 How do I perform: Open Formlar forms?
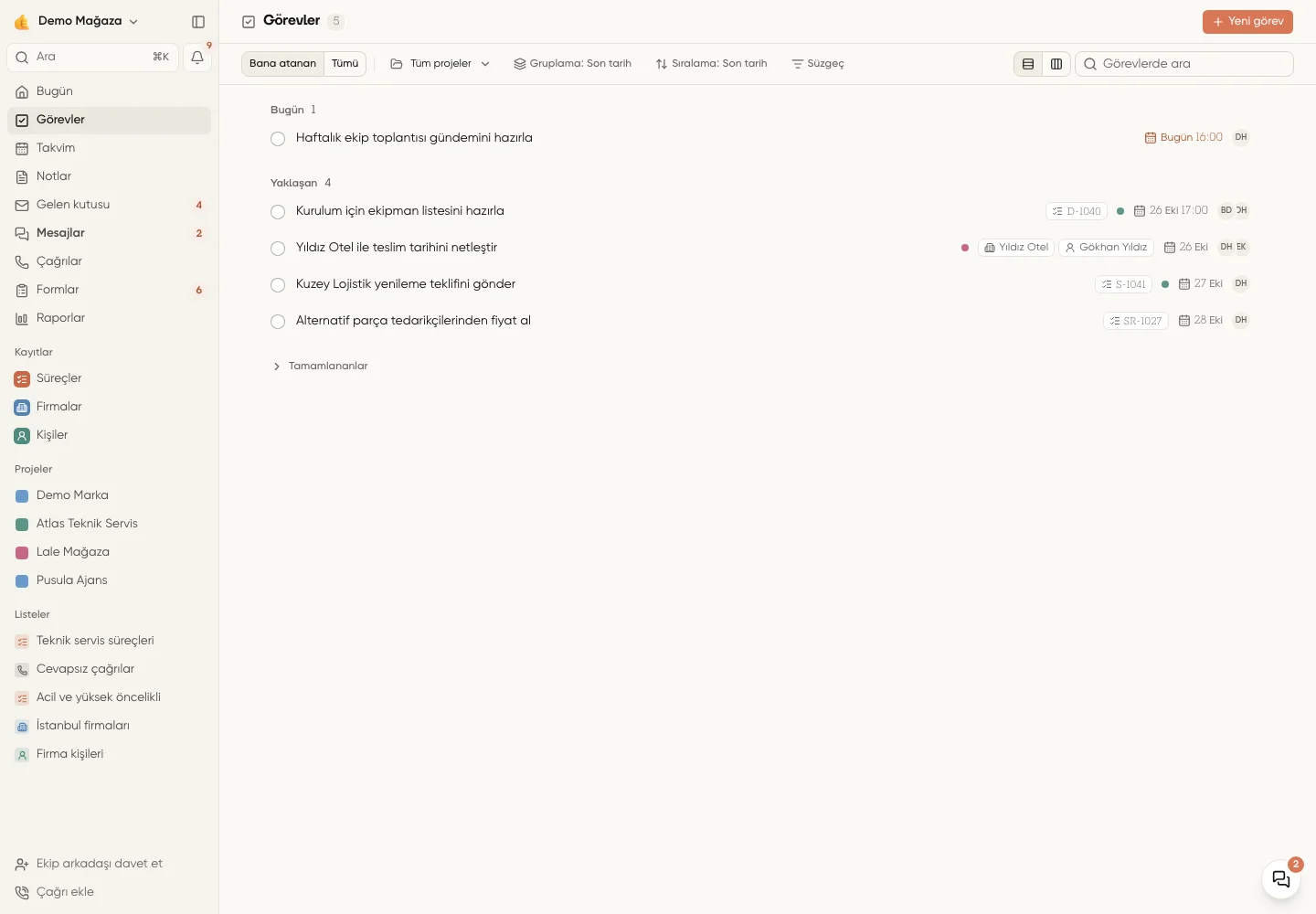pos(109,290)
